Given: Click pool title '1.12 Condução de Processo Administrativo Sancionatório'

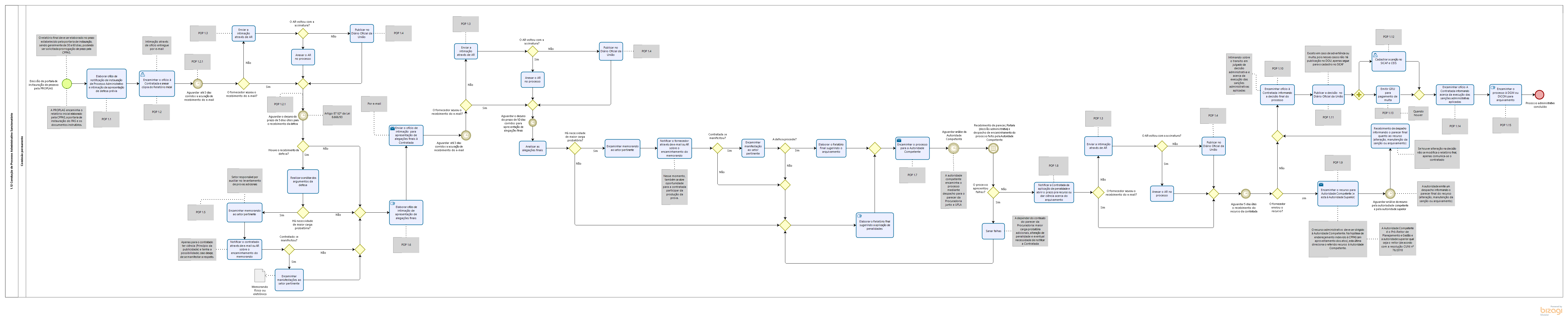Looking at the screenshot, I should 12,151.
